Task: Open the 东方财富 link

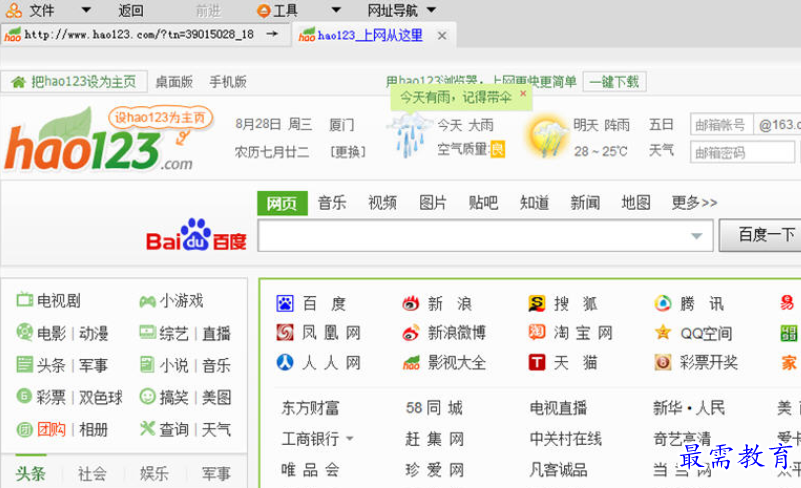Action: click(310, 408)
